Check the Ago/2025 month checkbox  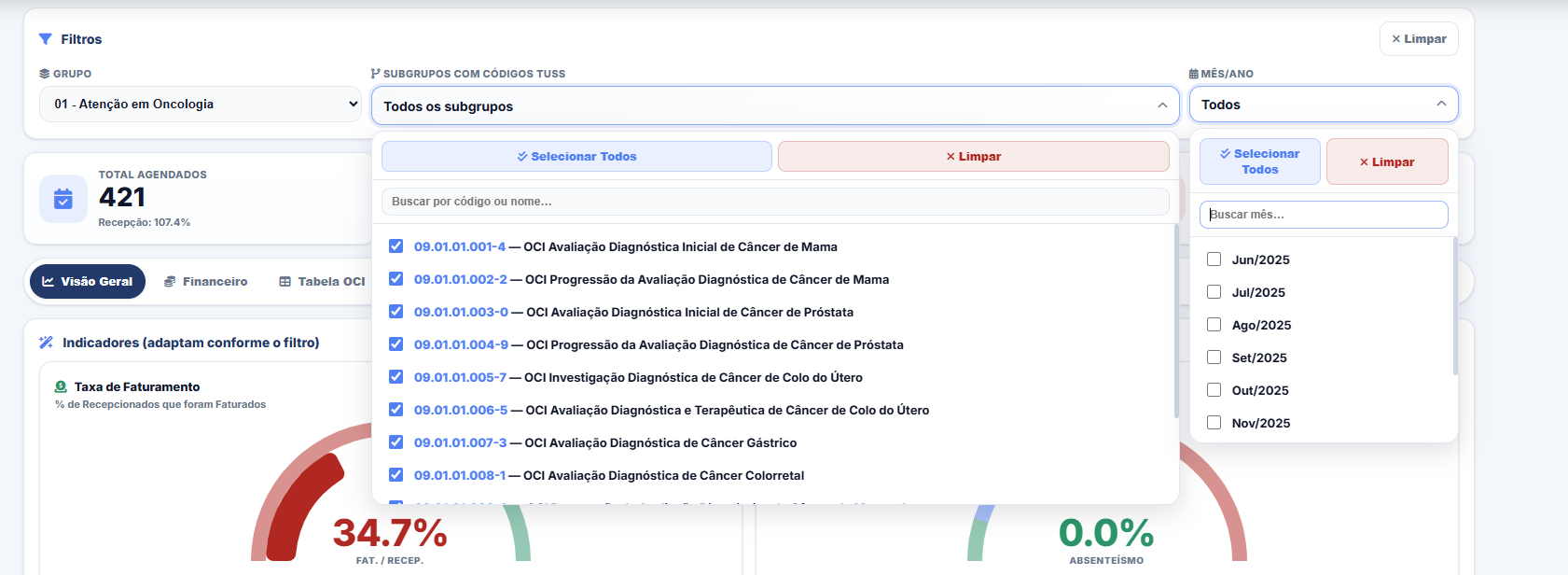pos(1214,325)
